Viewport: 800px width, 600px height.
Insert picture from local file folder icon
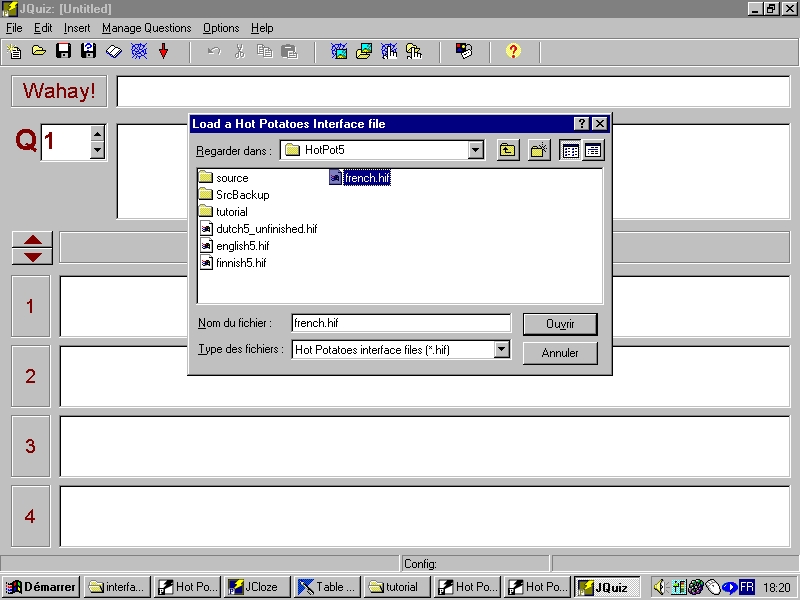[364, 51]
